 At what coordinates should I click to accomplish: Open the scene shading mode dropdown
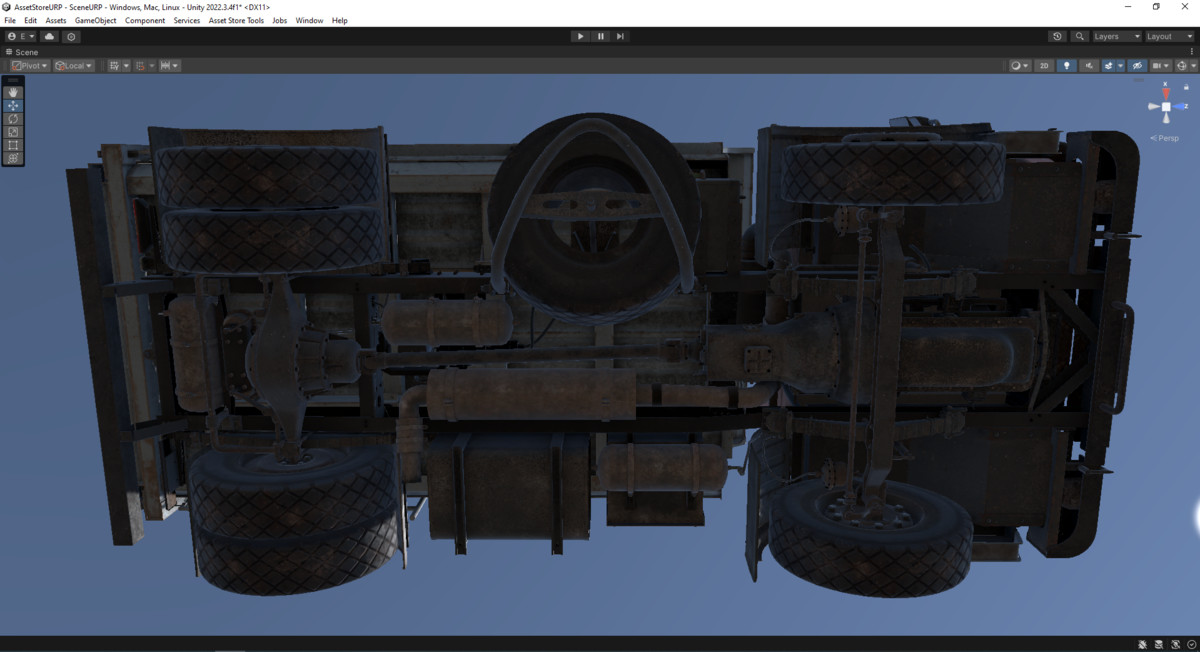[1018, 65]
